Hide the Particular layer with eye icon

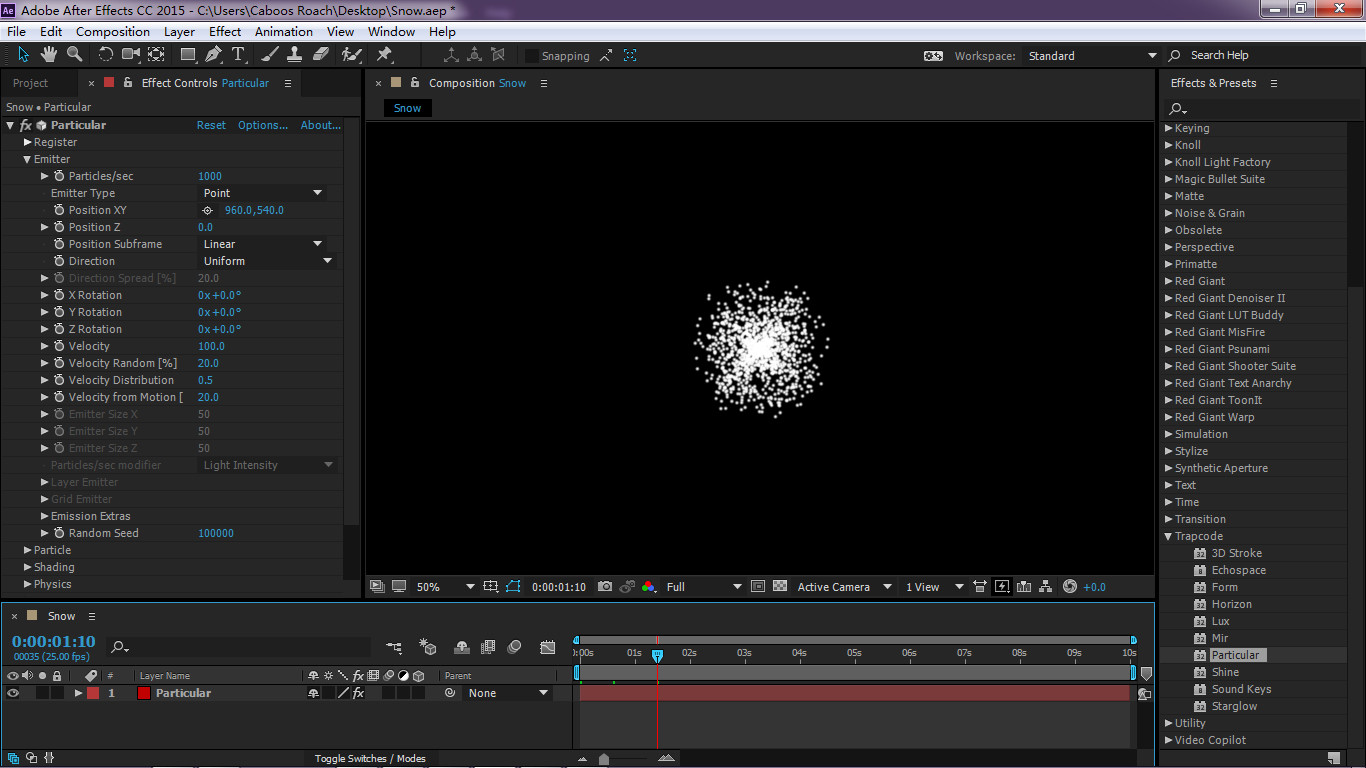point(13,693)
